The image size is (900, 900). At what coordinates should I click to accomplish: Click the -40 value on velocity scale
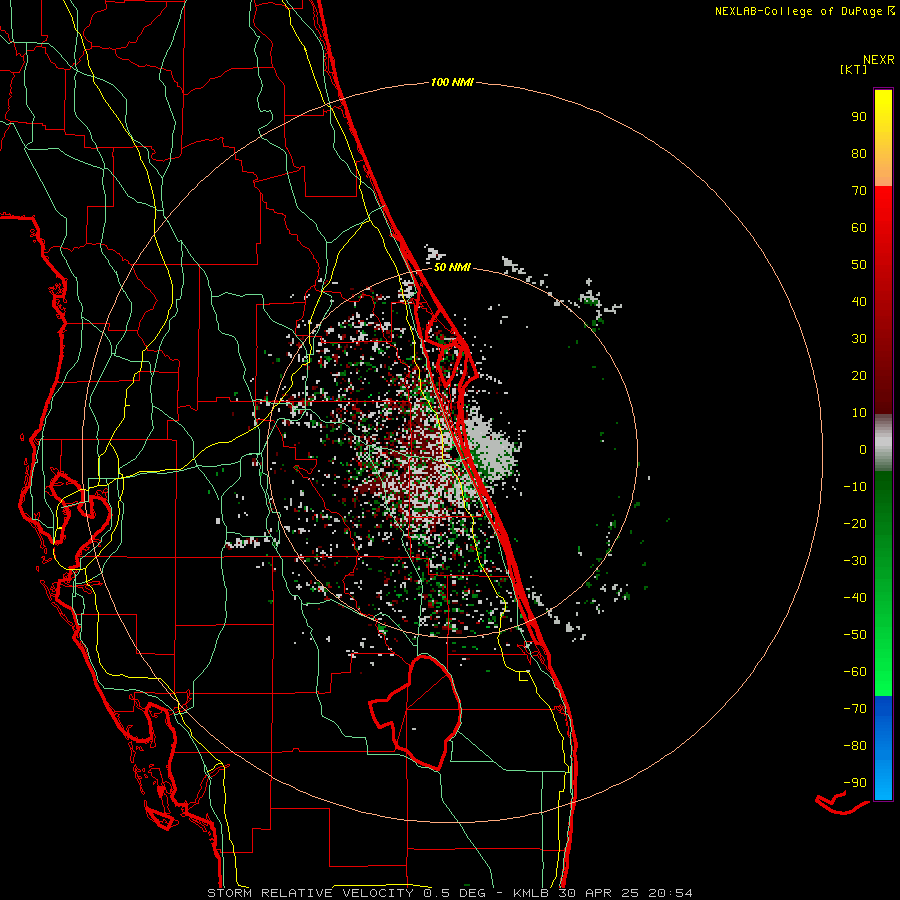[855, 598]
